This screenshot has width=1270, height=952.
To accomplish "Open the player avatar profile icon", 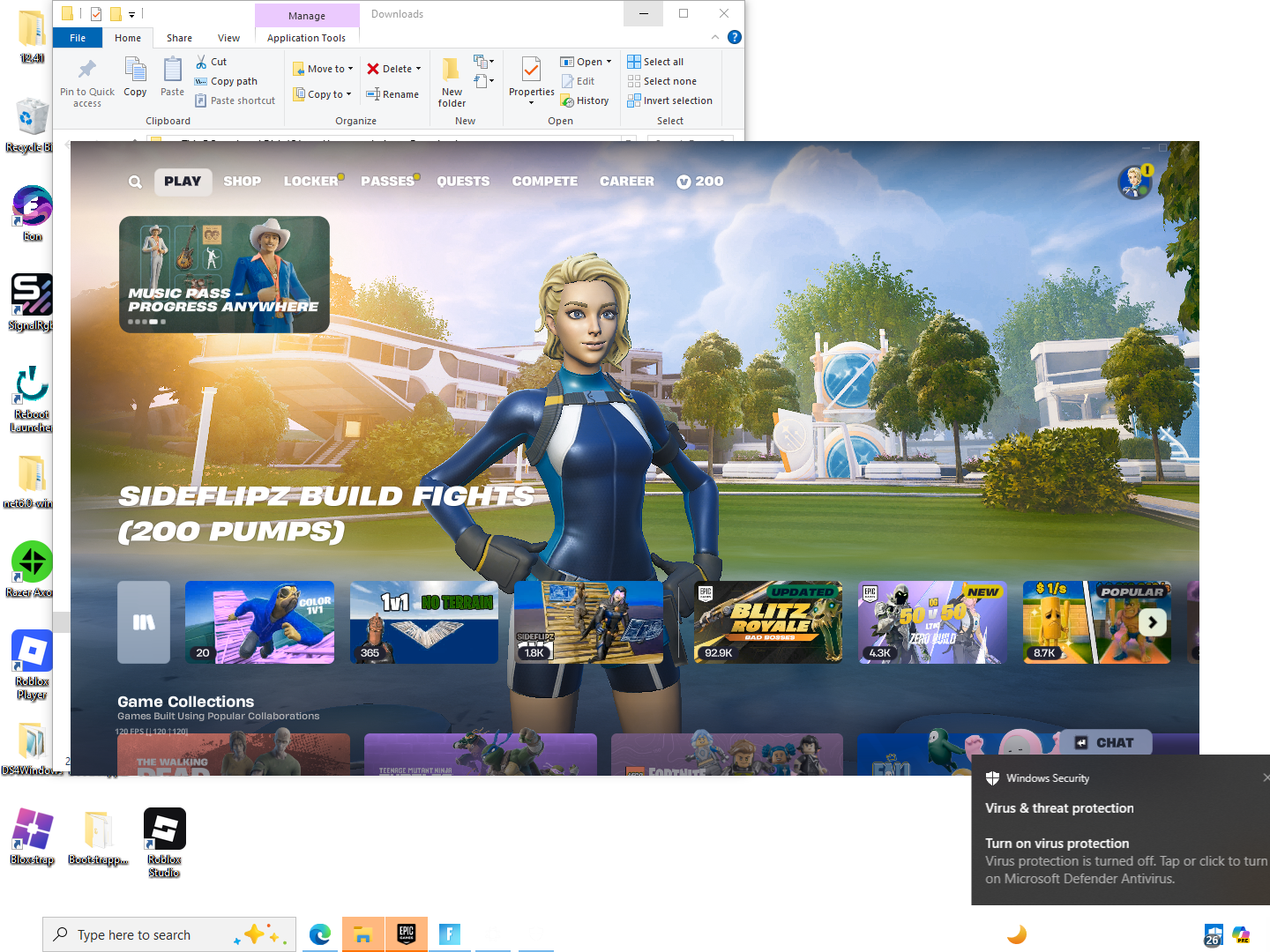I will pos(1135,182).
